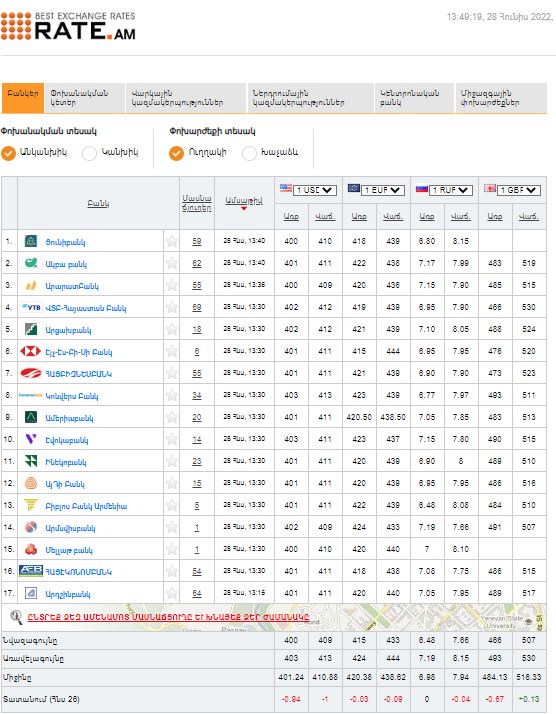The height and width of the screenshot is (714, 556).
Task: Click the ID Bank logo in row 12
Action: click(31, 483)
